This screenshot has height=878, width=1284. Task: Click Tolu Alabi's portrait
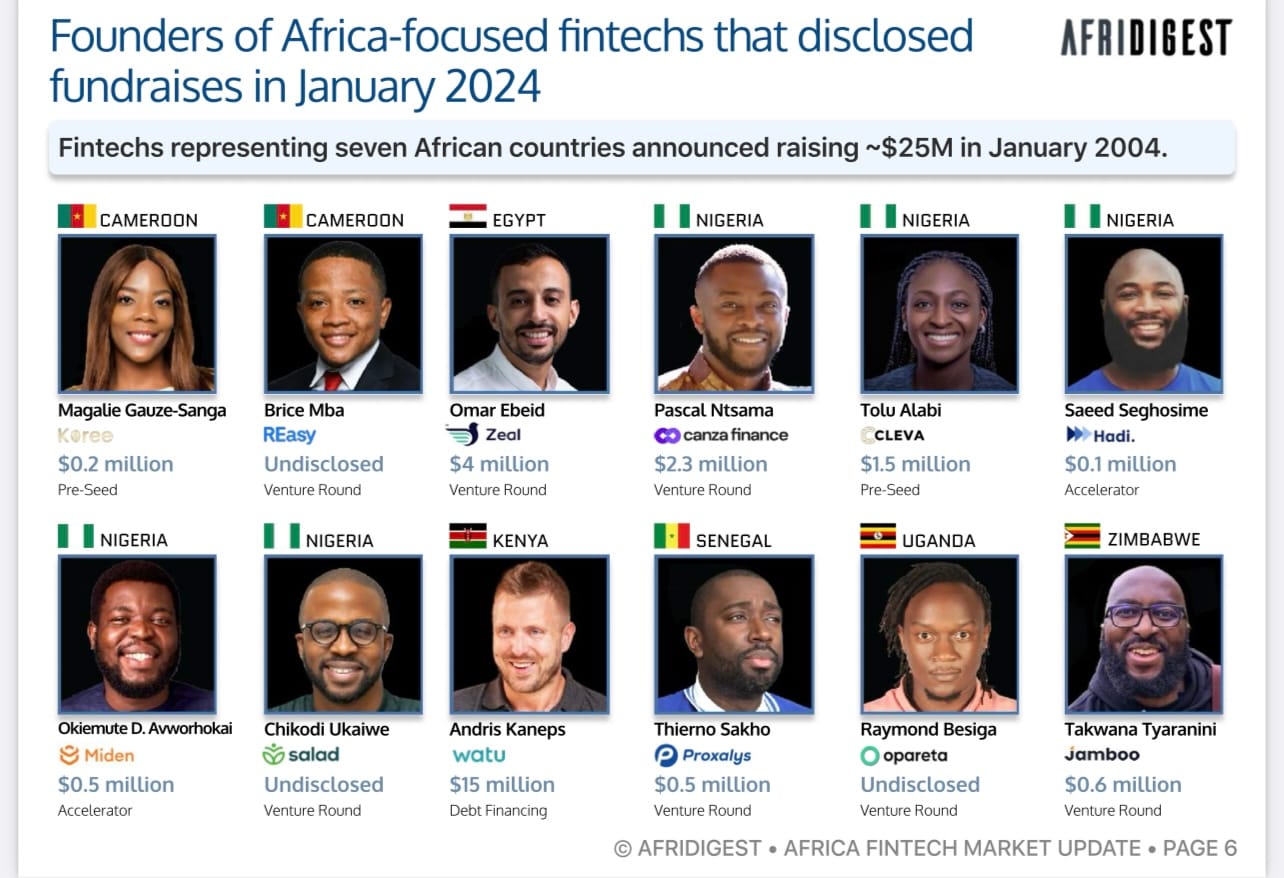click(x=940, y=313)
